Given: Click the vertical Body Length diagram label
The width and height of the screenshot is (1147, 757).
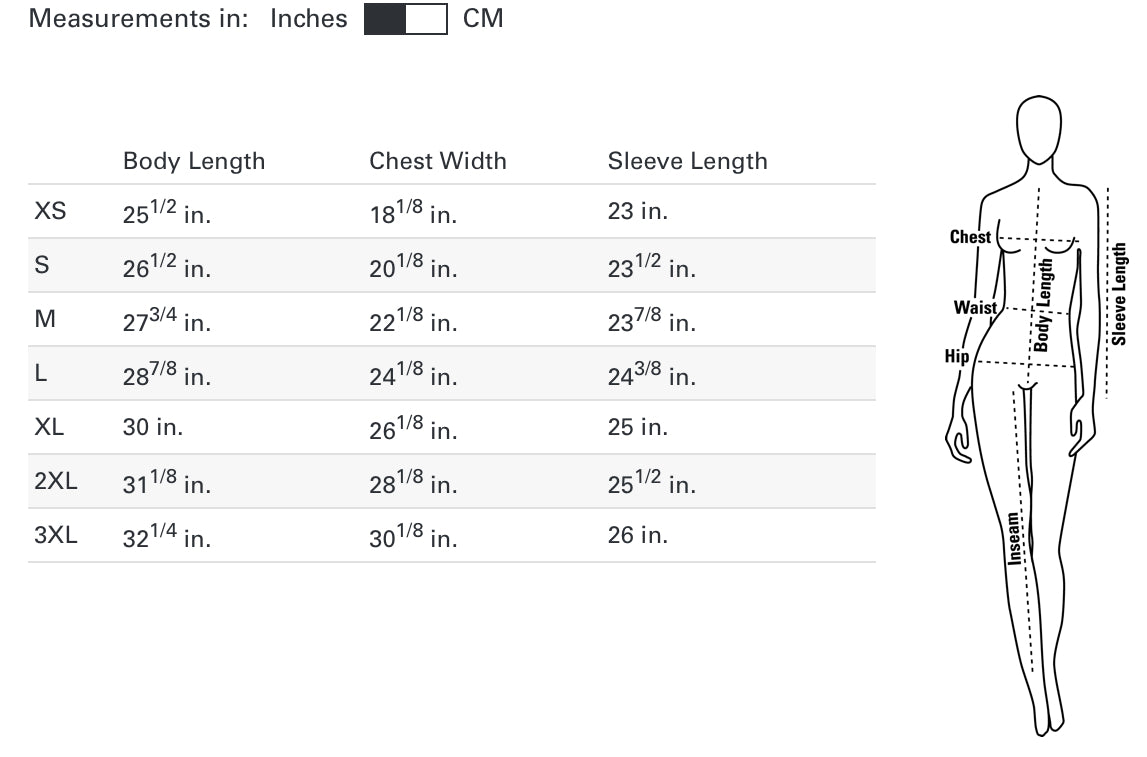Looking at the screenshot, I should pyautogui.click(x=1043, y=305).
